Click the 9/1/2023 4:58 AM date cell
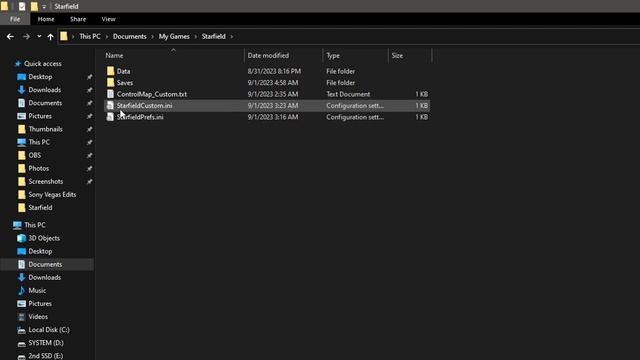Screen dimensions: 640x360 pos(273,82)
